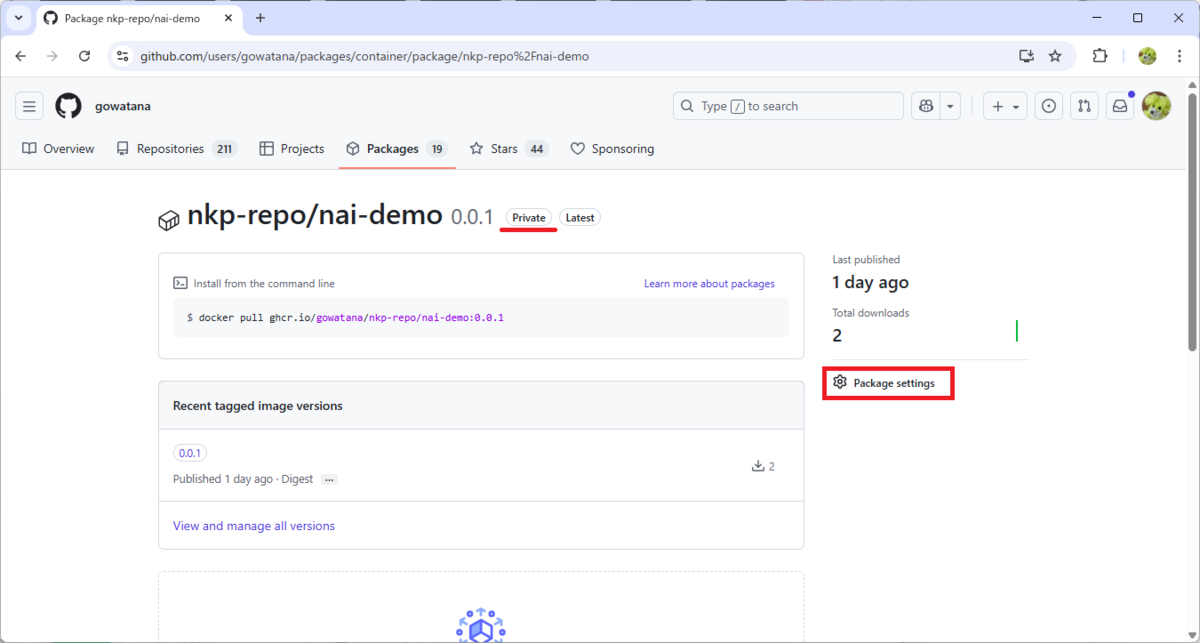Click the 0.0.1 version tag

point(190,453)
